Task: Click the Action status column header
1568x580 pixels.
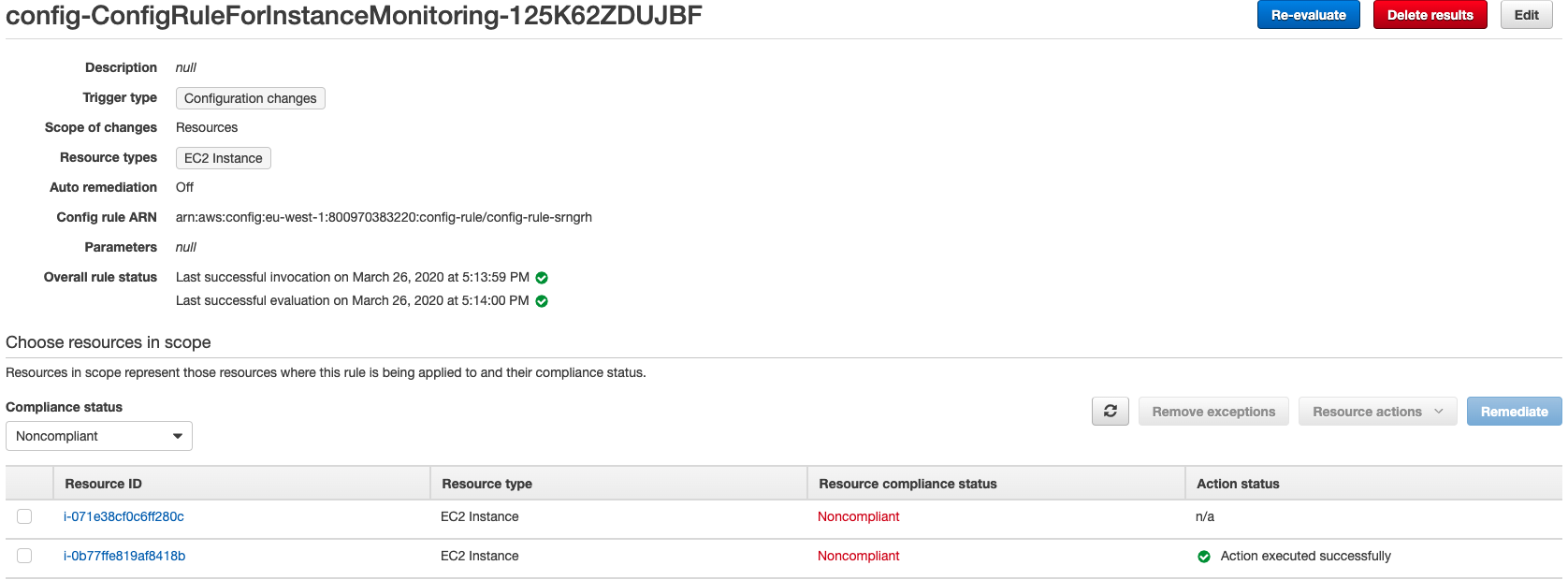Action: pos(1238,484)
